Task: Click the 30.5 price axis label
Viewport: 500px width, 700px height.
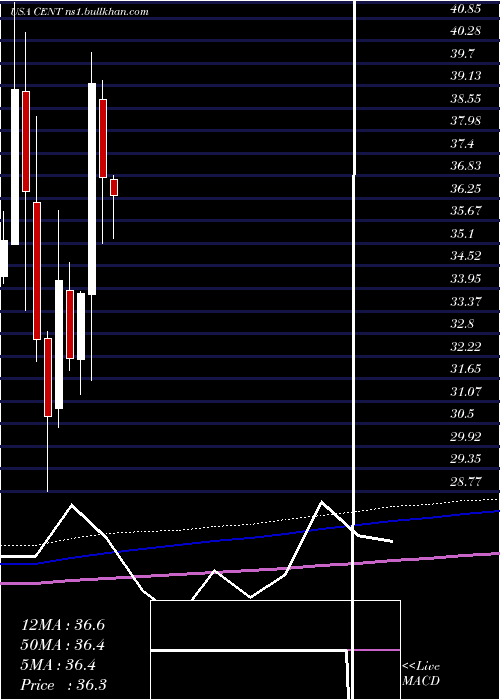Action: (462, 414)
